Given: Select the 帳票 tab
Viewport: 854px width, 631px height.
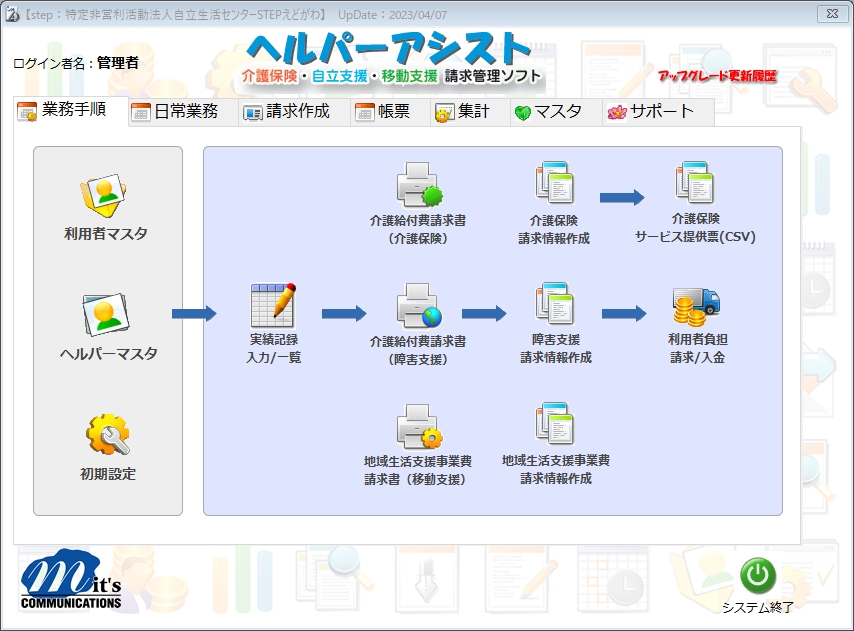Looking at the screenshot, I should click(391, 112).
